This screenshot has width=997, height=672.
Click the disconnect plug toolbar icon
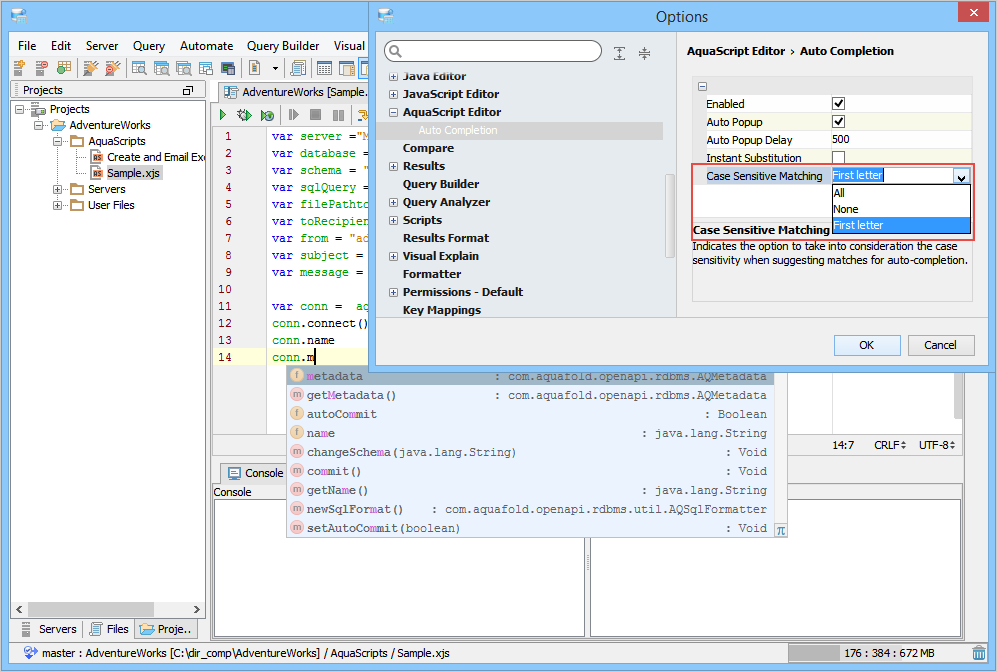click(112, 68)
